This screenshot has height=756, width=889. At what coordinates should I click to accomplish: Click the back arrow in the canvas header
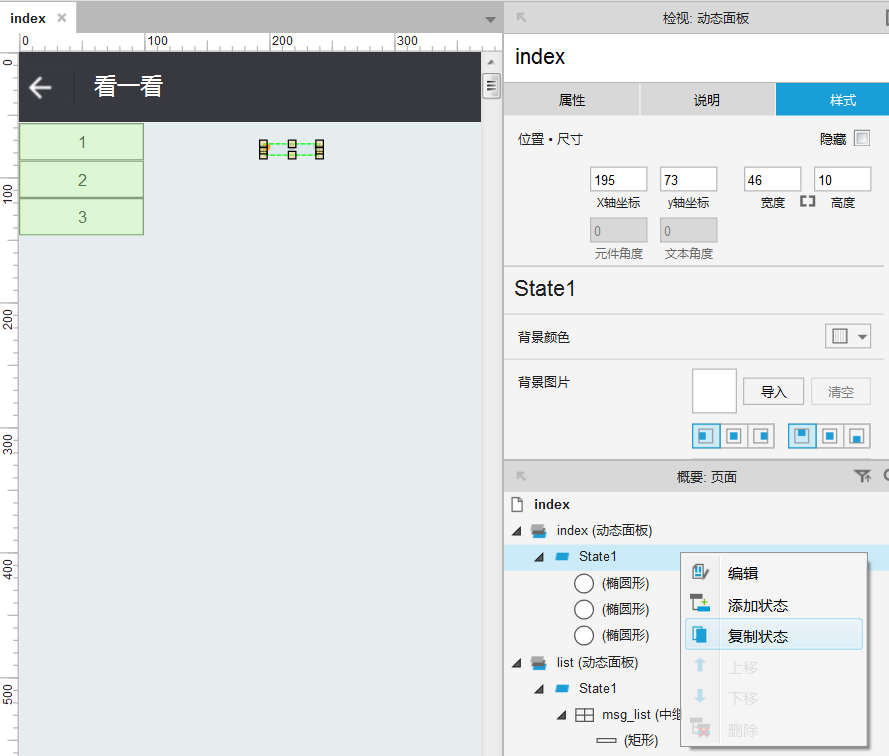(40, 87)
